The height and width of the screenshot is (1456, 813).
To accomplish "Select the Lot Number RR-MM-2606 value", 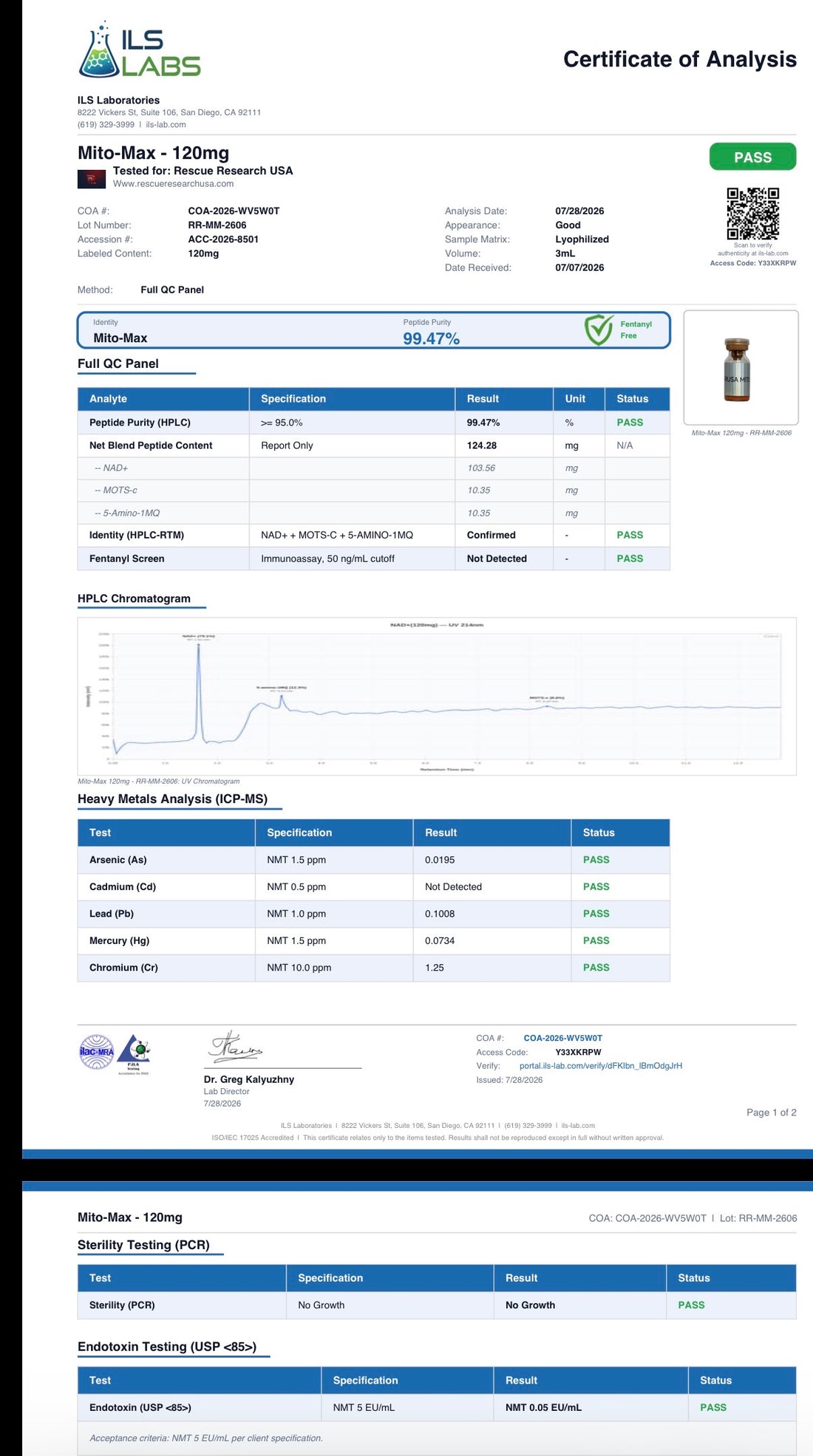I will coord(217,225).
